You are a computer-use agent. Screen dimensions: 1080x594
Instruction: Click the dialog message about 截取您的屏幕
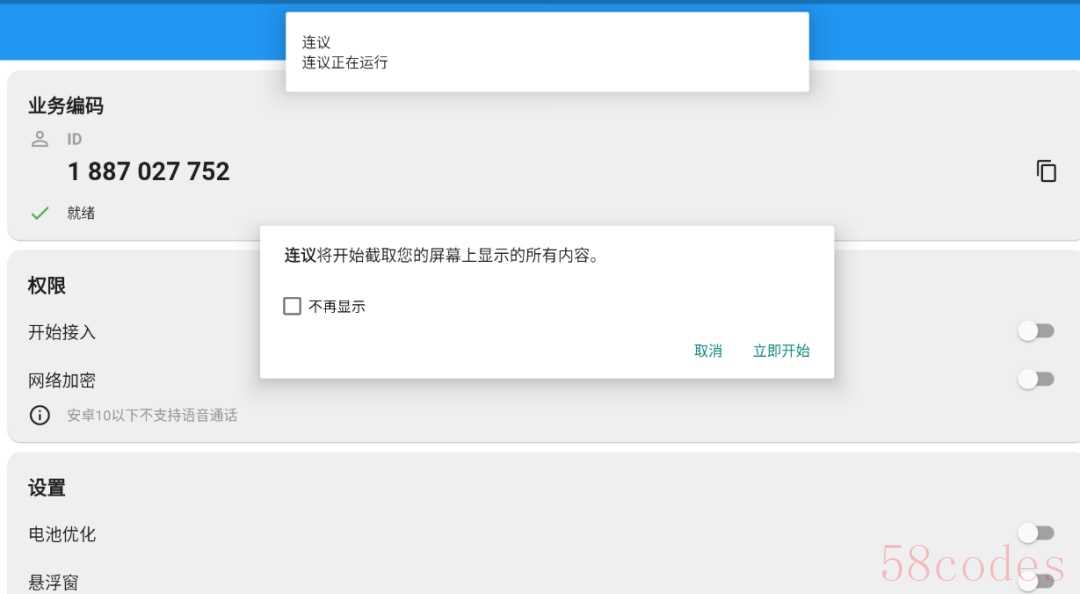[442, 256]
